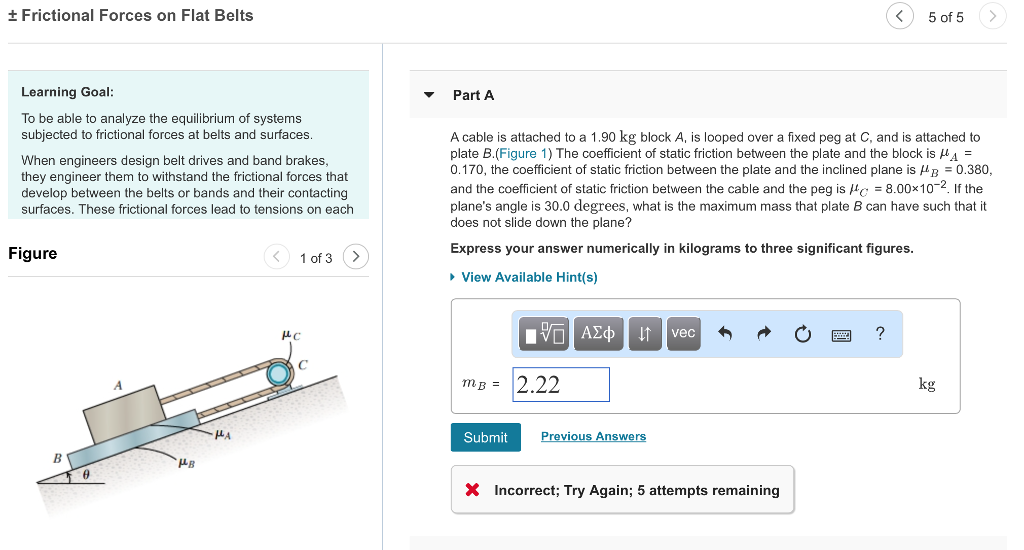Screen dimensions: 1024x550
Task: Go to the previous problem (5 of 5)
Action: 899,16
